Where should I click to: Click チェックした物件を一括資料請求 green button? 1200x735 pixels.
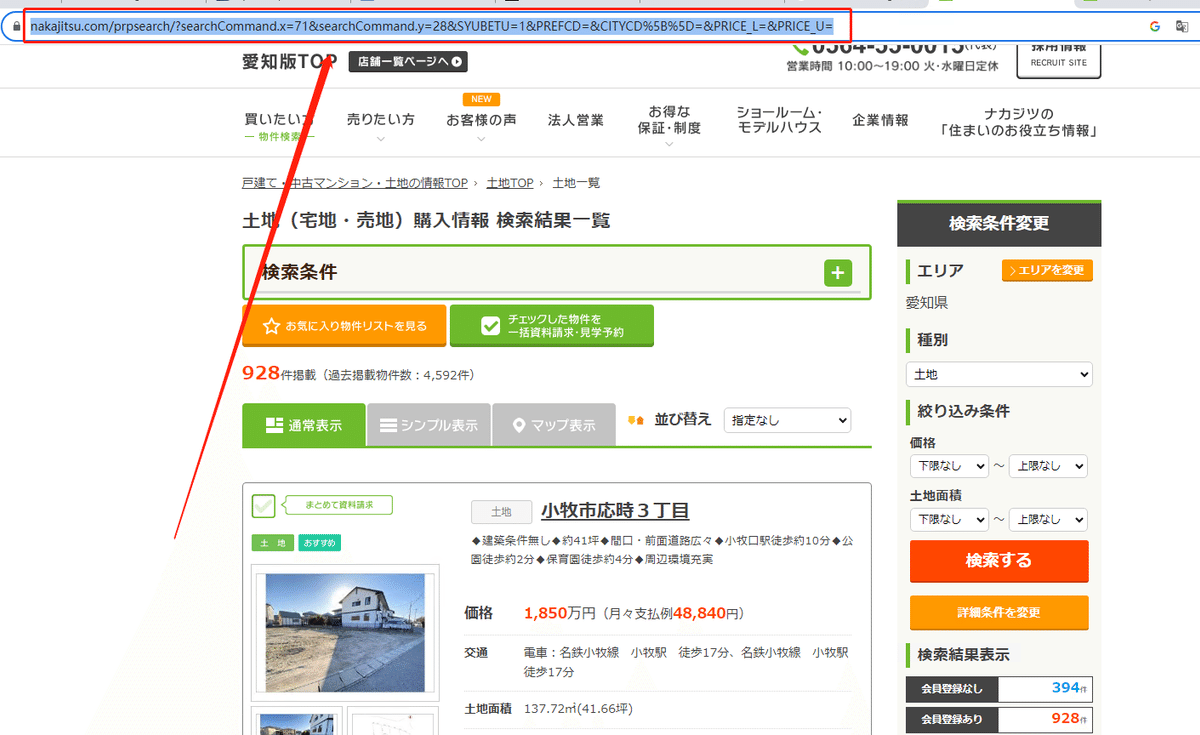[552, 326]
